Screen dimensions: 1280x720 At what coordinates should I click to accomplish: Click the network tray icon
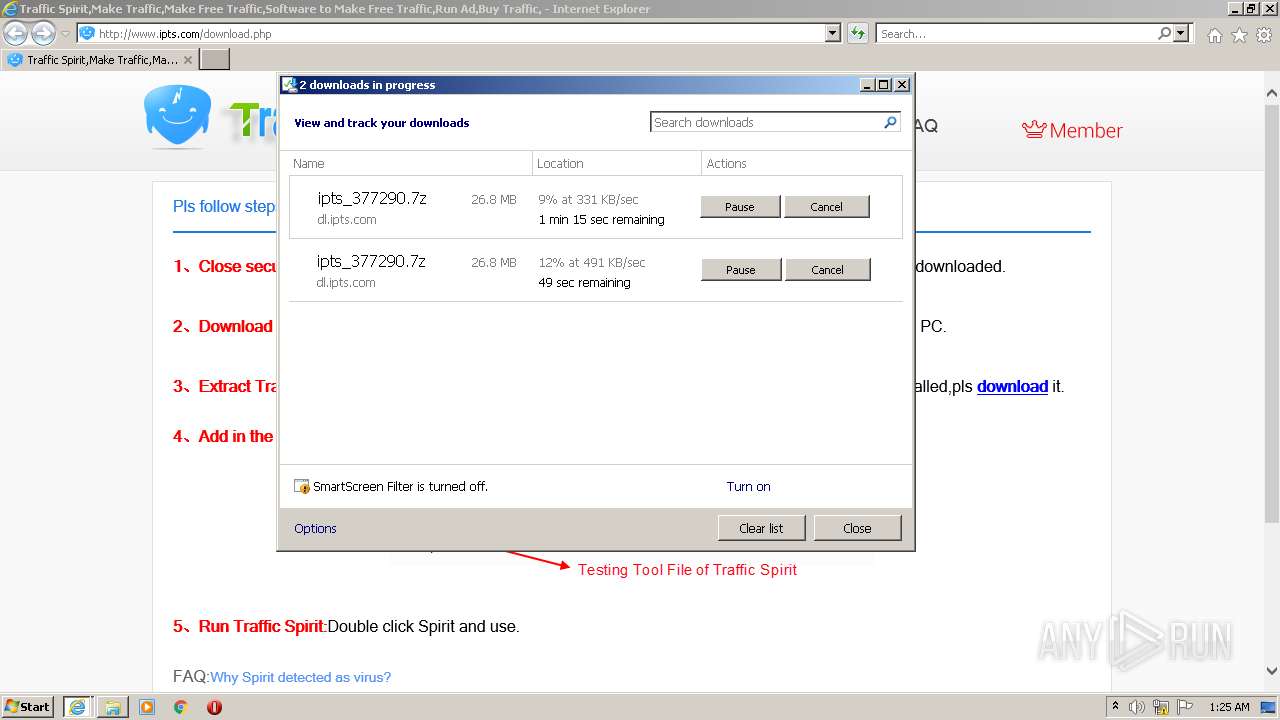click(1161, 707)
